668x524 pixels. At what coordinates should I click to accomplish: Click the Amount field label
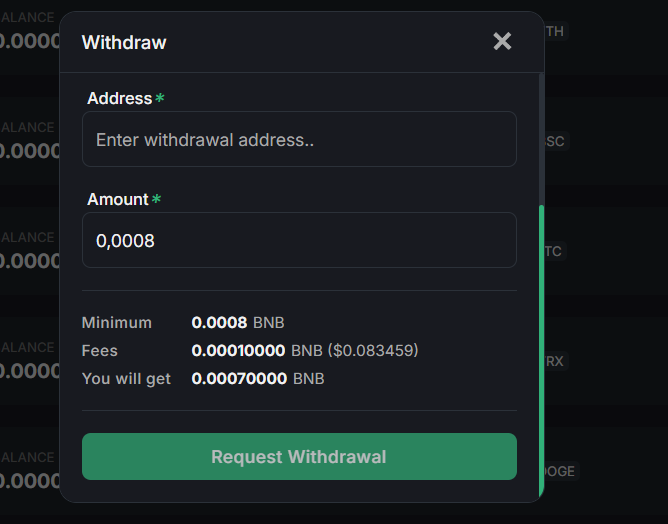point(117,199)
